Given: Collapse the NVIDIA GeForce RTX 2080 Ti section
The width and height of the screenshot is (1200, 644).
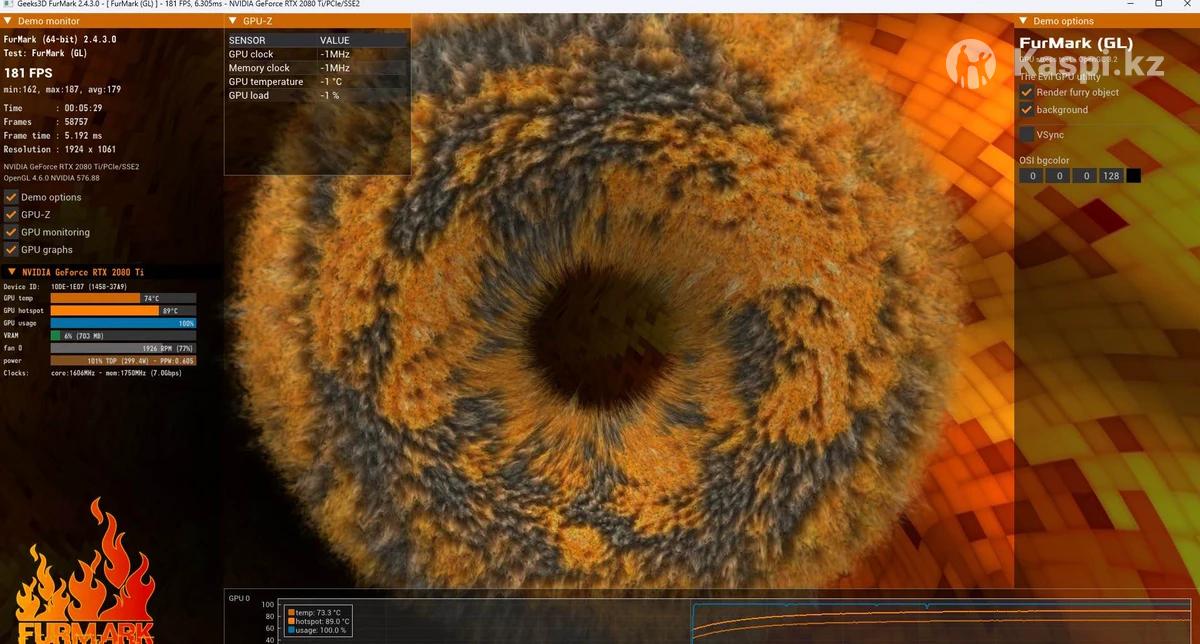Looking at the screenshot, I should tap(11, 272).
